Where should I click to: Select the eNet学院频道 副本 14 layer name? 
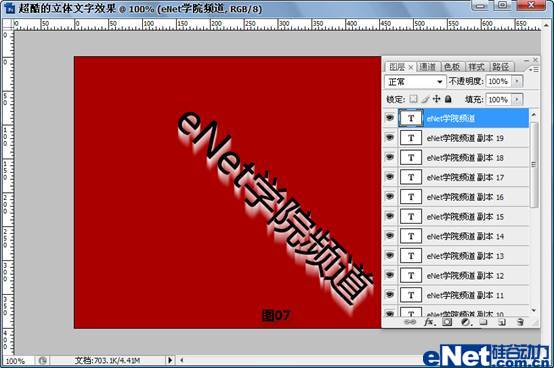tap(465, 236)
